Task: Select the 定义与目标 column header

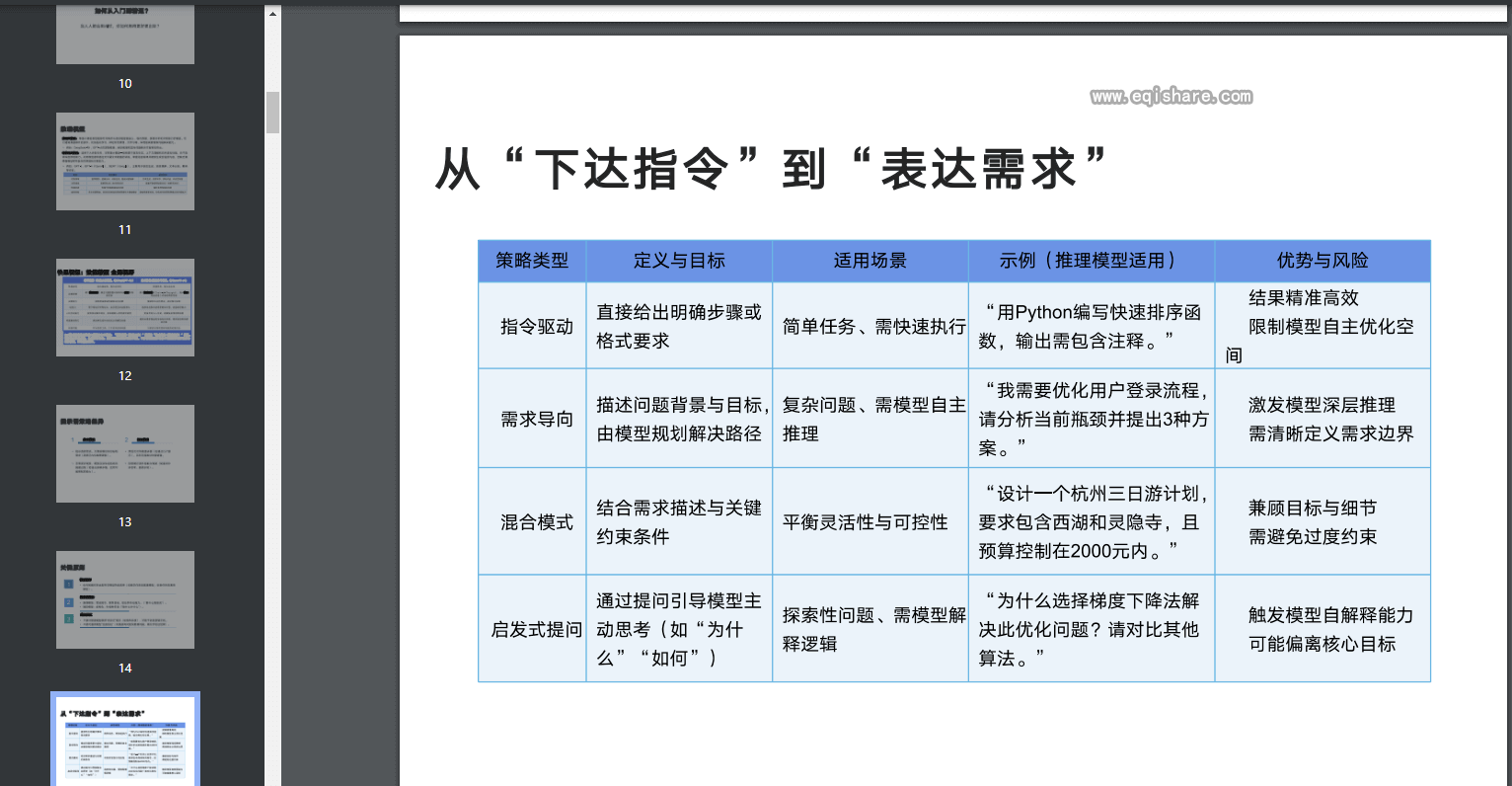Action: coord(679,261)
